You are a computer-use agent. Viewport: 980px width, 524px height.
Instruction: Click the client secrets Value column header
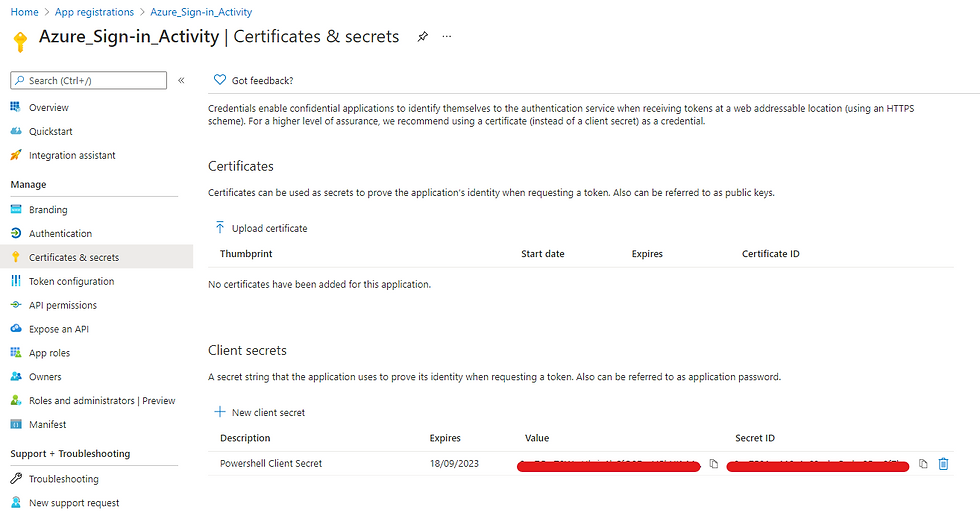[537, 438]
